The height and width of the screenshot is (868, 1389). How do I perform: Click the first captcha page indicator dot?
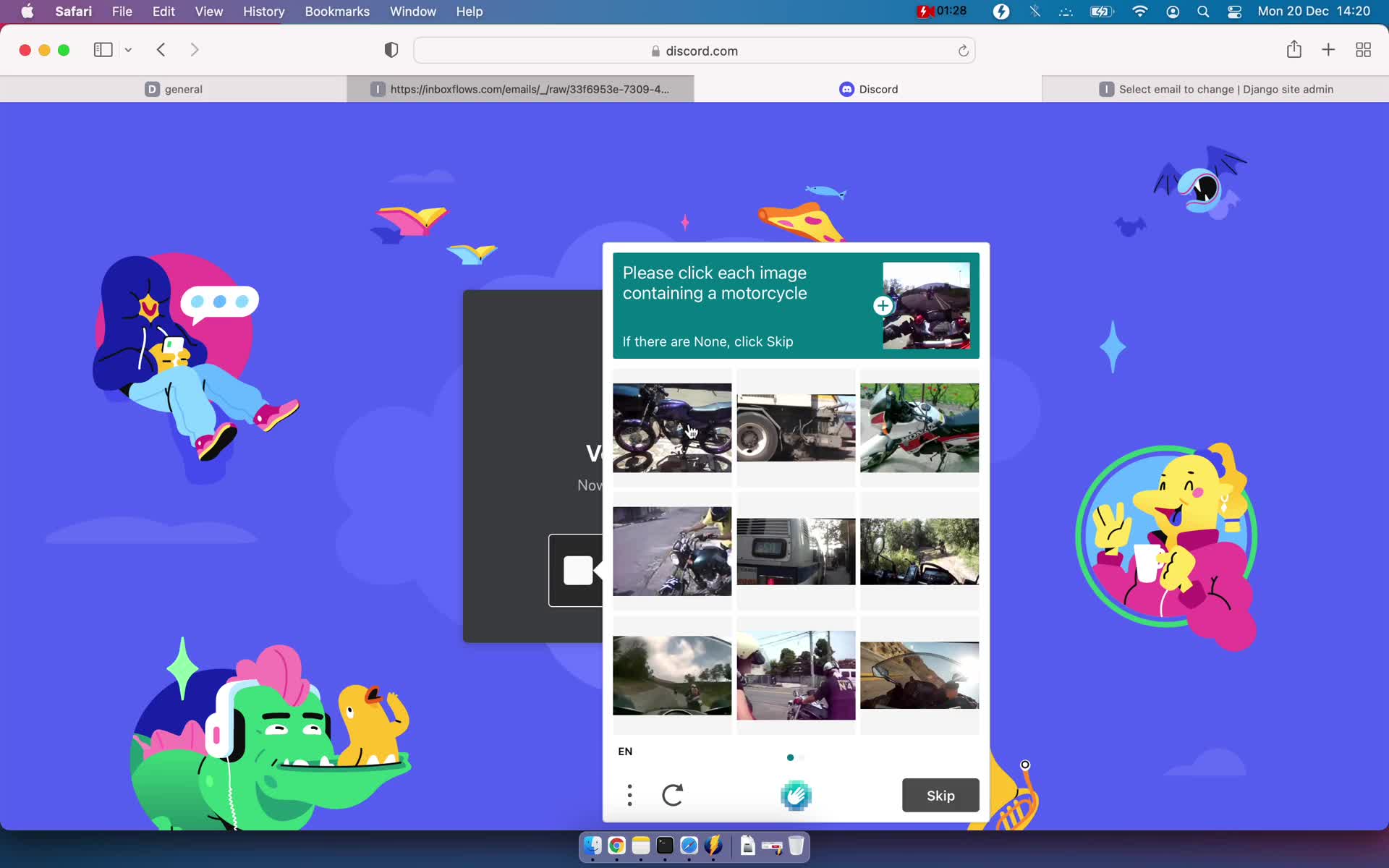click(x=790, y=757)
